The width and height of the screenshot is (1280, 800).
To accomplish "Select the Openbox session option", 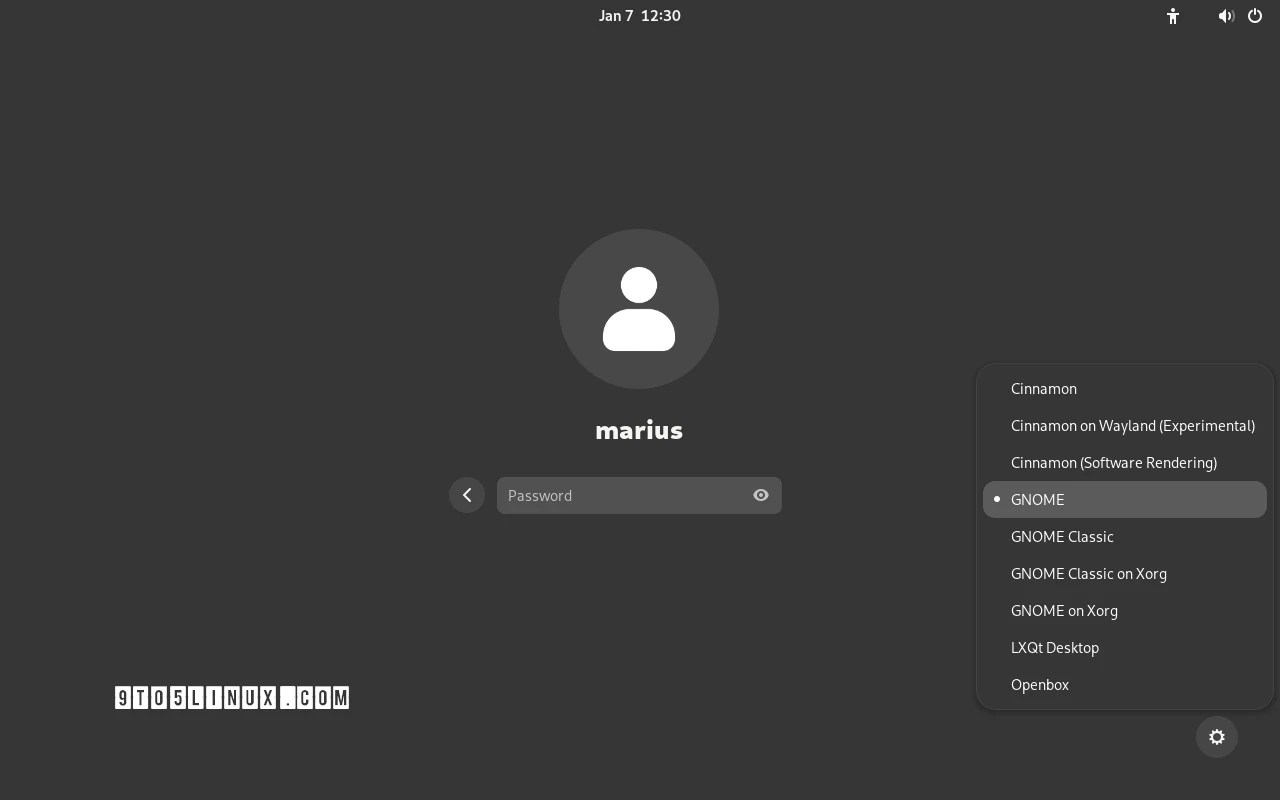I will pyautogui.click(x=1040, y=684).
